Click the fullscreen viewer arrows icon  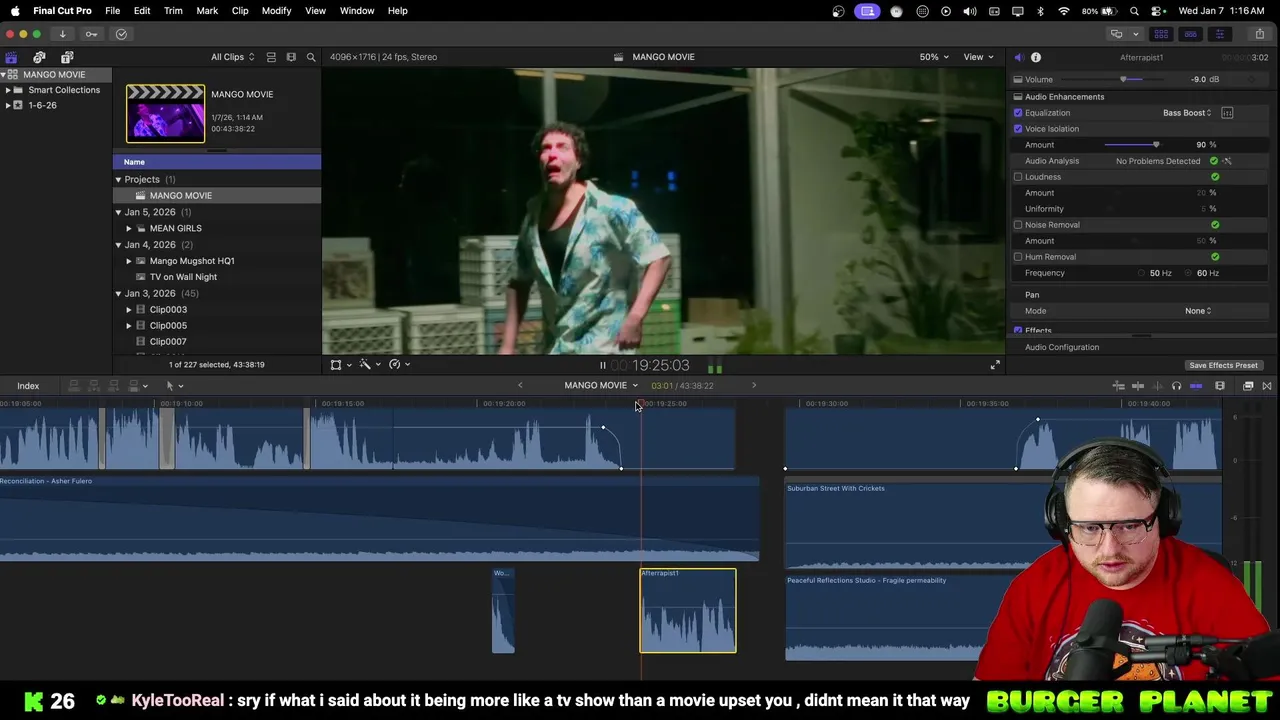tap(995, 365)
